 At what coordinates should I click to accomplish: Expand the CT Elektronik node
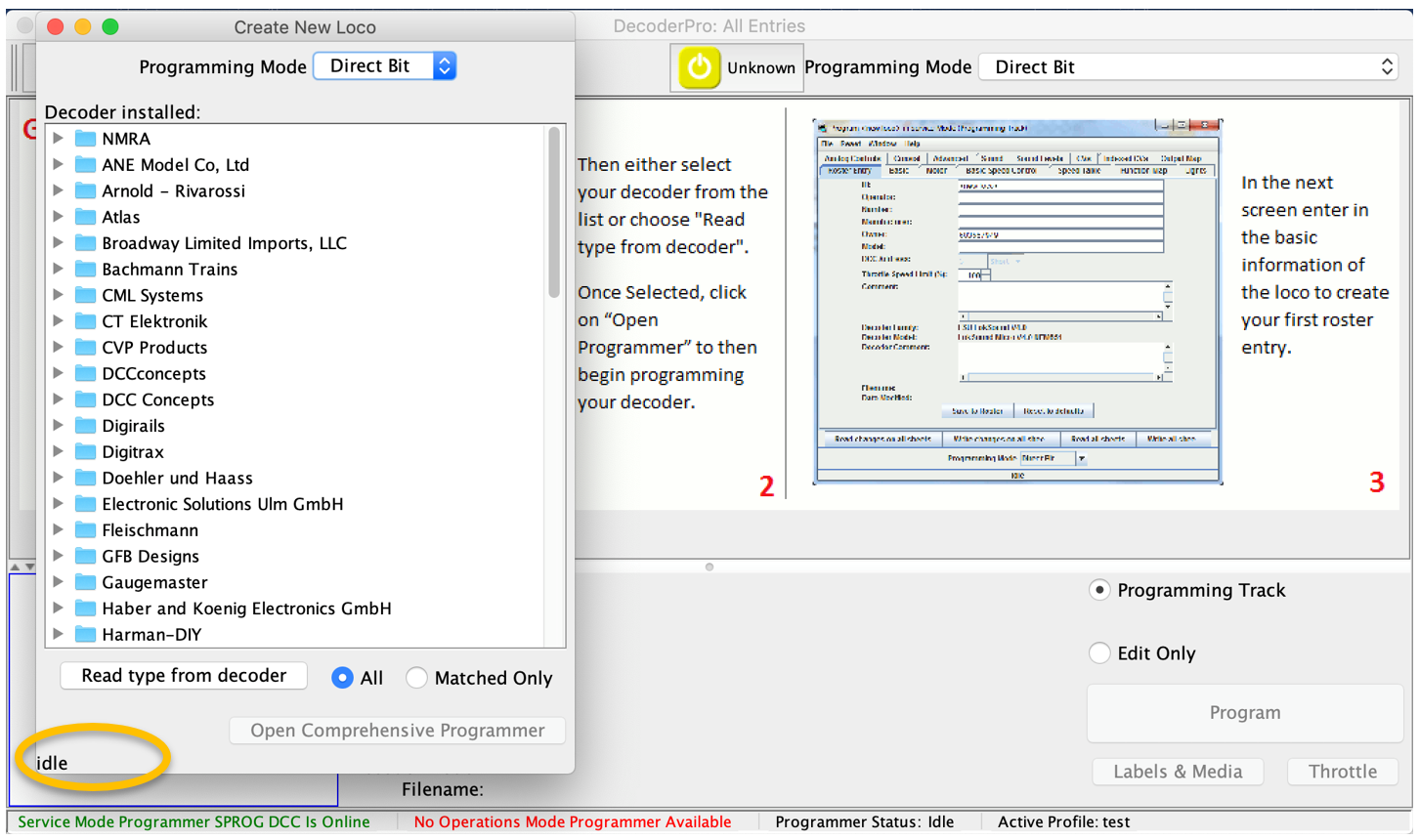point(59,321)
